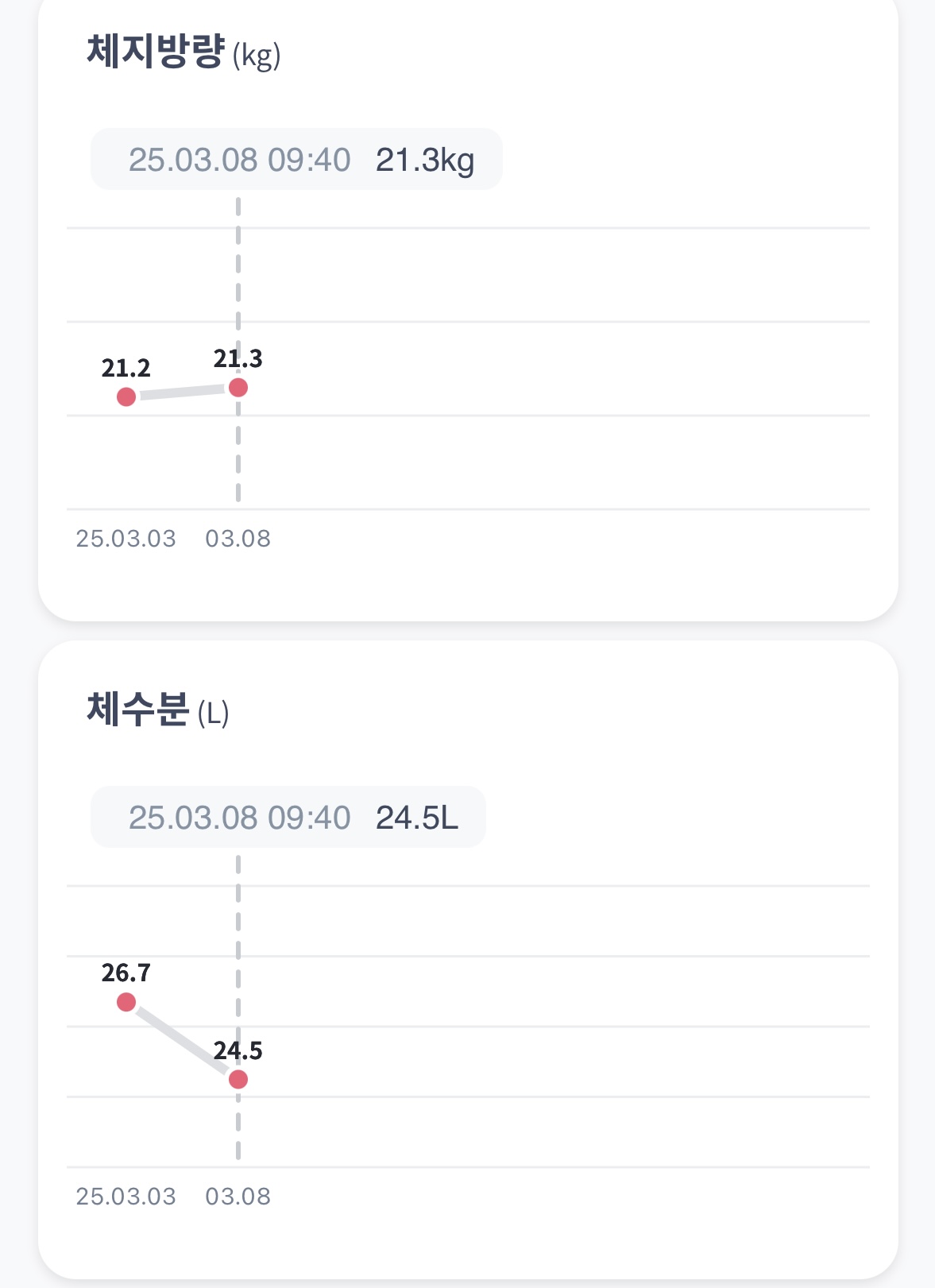Click the line segment connecting 21.2 and 21.3
935x1288 pixels.
click(x=183, y=392)
